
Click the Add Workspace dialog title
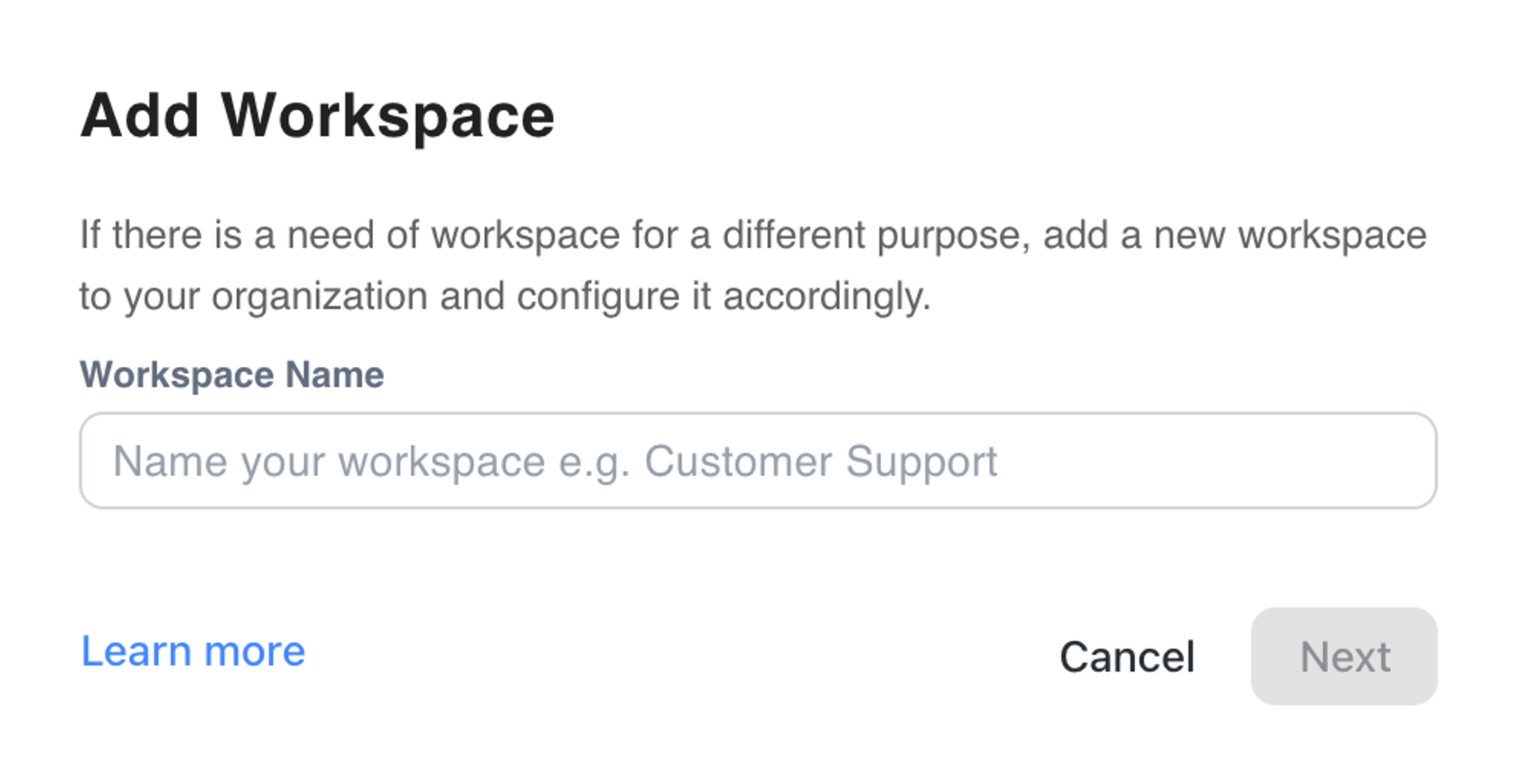[x=317, y=116]
